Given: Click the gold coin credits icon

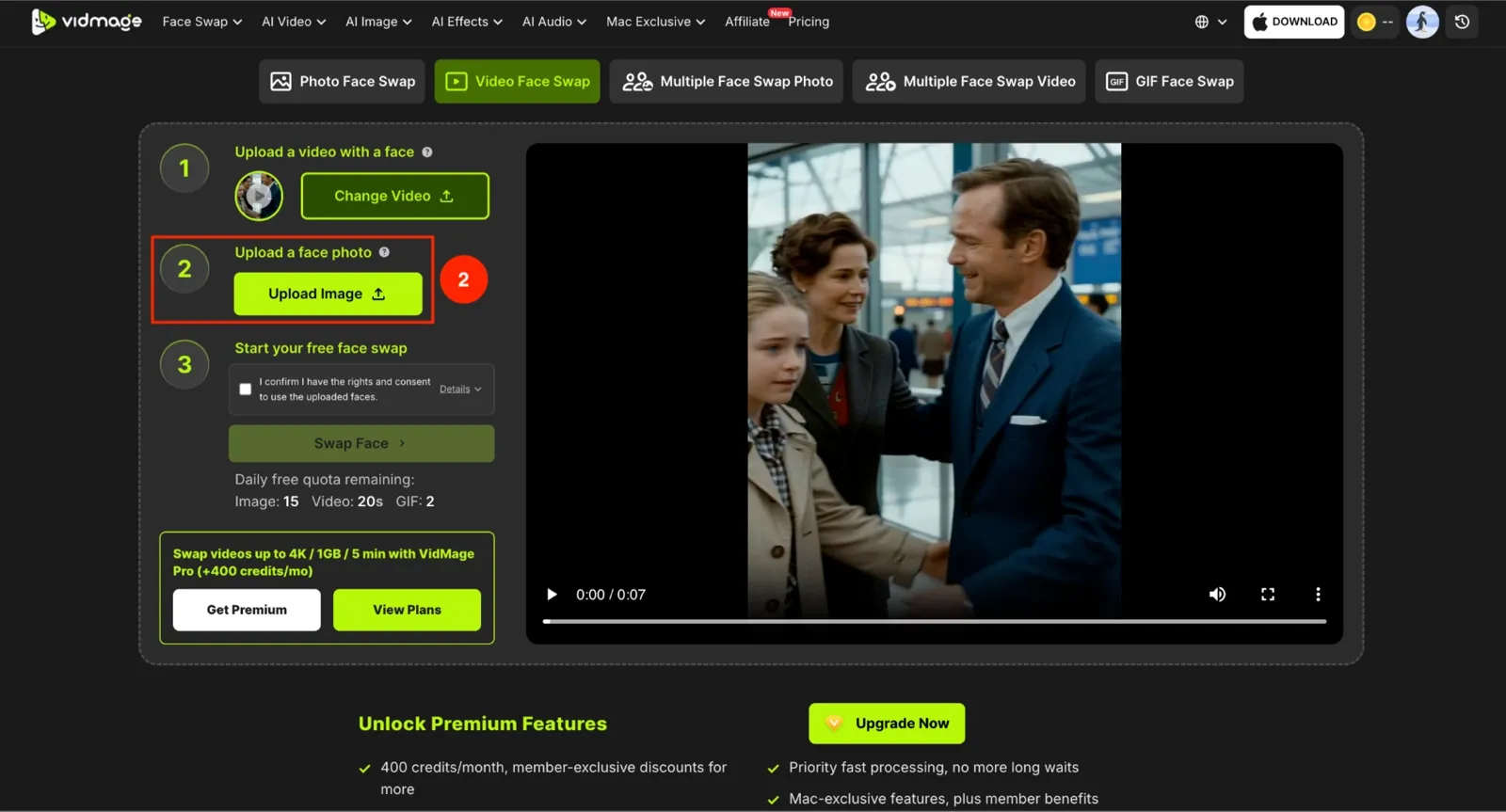Looking at the screenshot, I should coord(1367,22).
